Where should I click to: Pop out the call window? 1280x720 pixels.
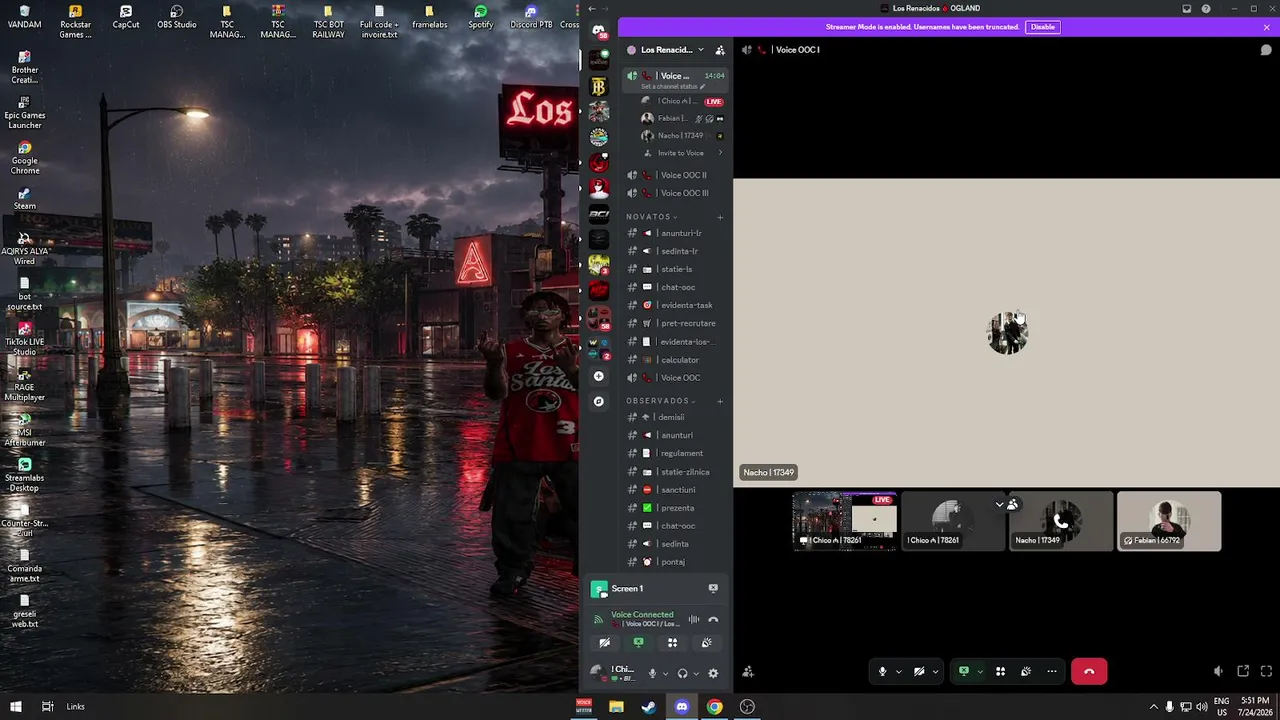click(x=1243, y=672)
